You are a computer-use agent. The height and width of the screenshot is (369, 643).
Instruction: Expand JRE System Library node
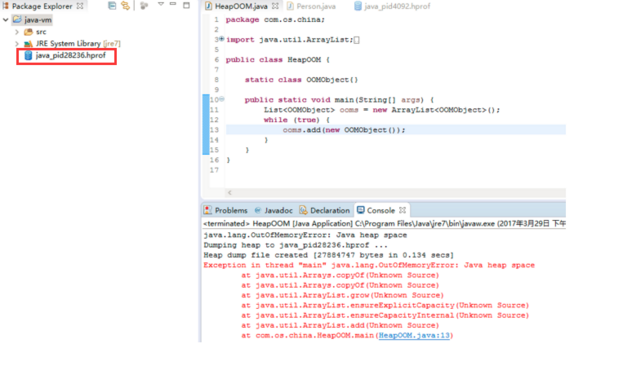coord(17,43)
